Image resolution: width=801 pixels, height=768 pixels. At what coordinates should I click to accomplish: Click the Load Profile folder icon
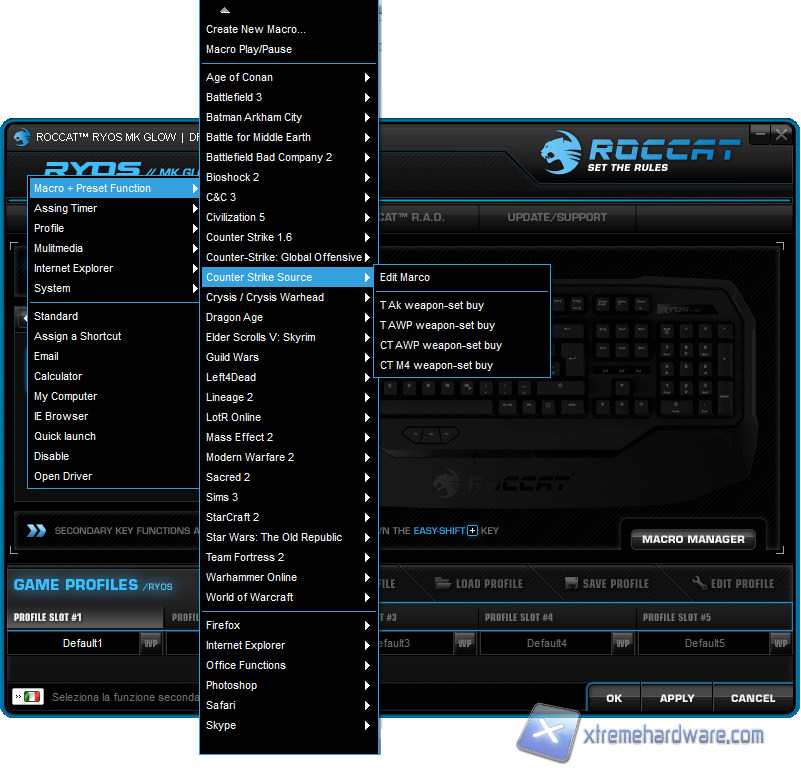point(444,583)
